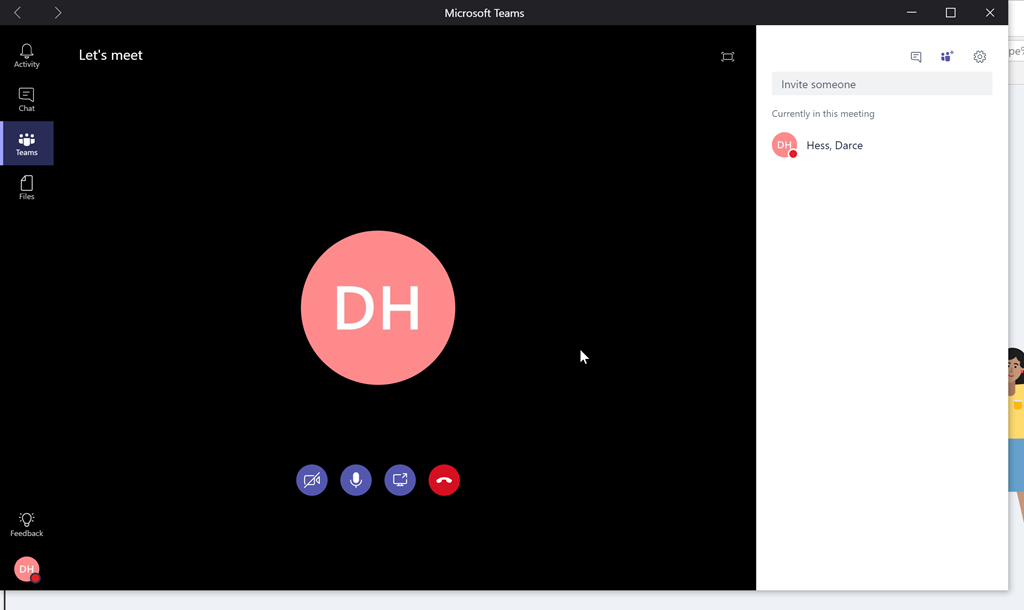1024x610 pixels.
Task: Open the Files section
Action: (x=27, y=187)
